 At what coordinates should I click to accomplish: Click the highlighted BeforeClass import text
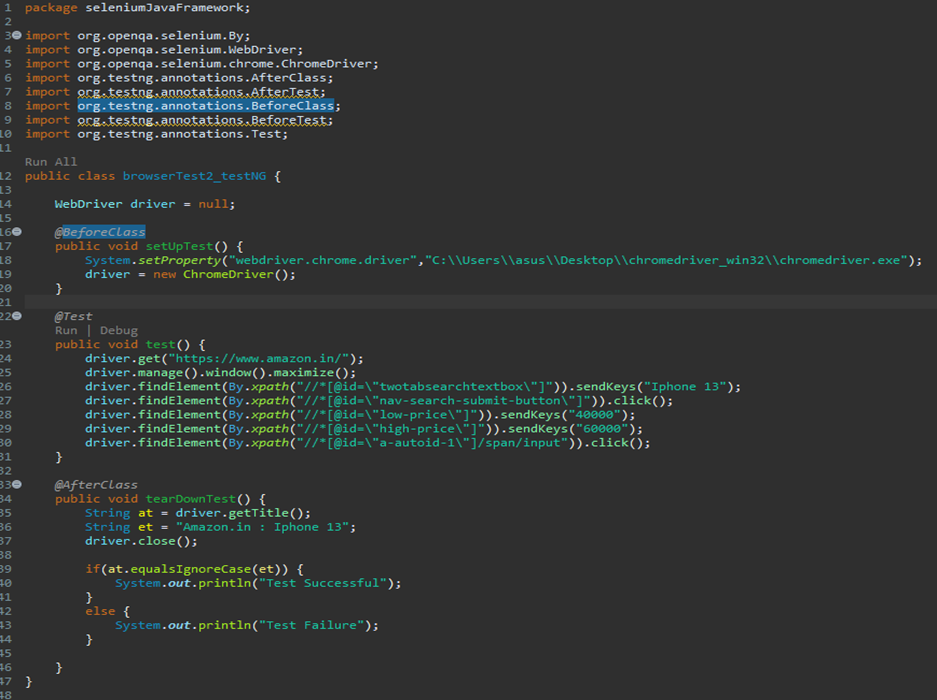point(206,106)
